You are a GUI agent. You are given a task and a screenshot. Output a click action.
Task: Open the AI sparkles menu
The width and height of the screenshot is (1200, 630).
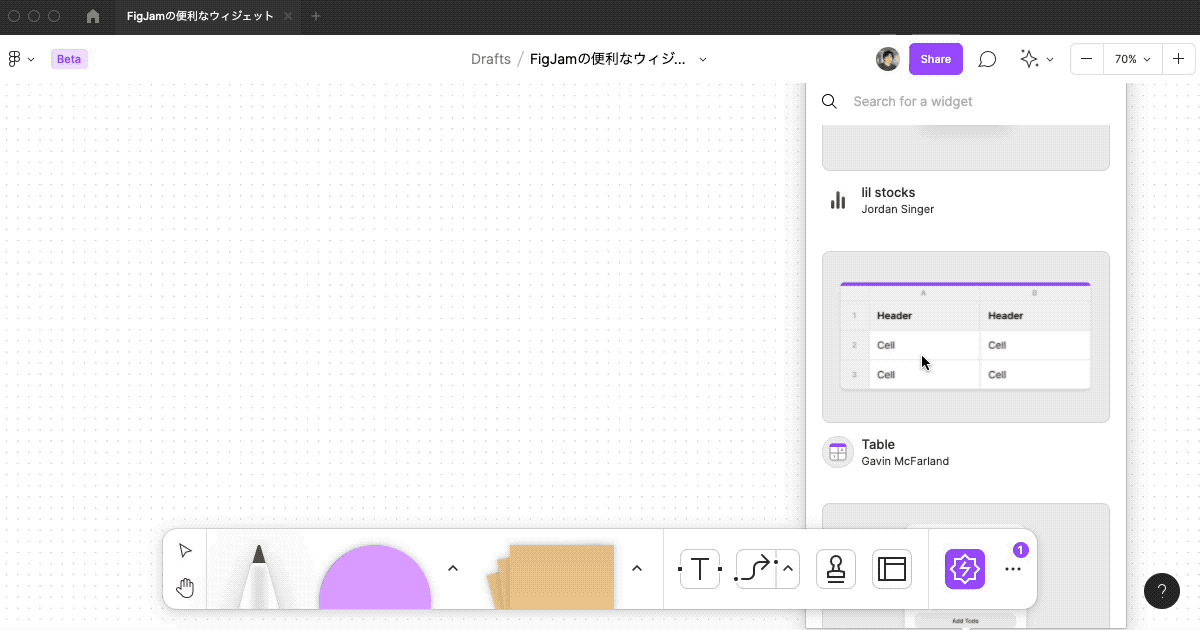1036,59
